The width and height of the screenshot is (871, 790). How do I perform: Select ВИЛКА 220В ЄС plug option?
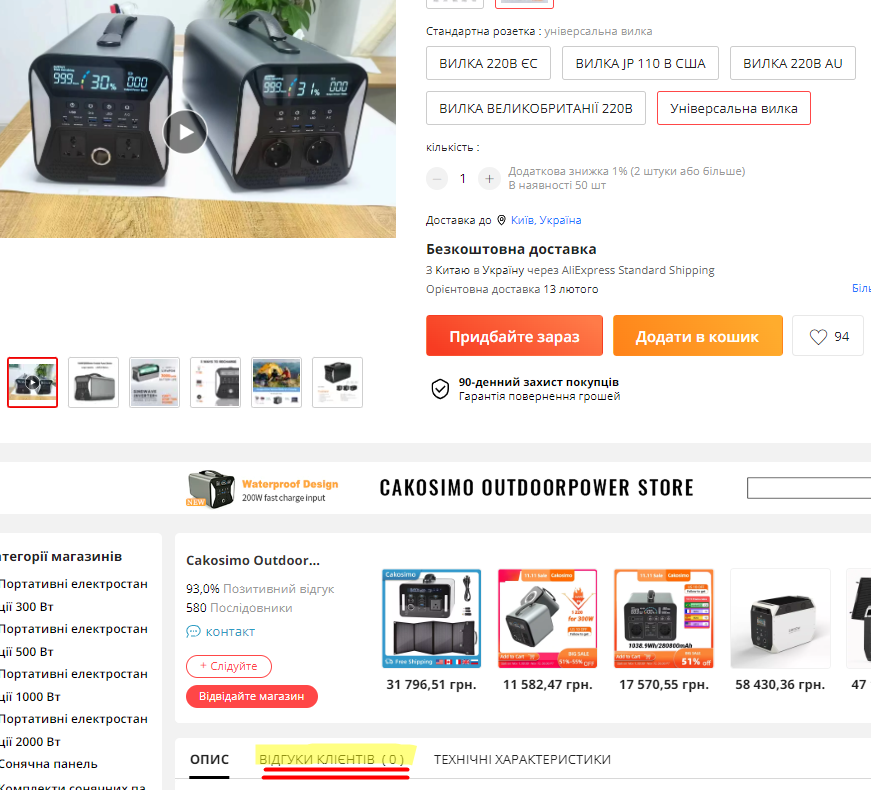pos(488,63)
